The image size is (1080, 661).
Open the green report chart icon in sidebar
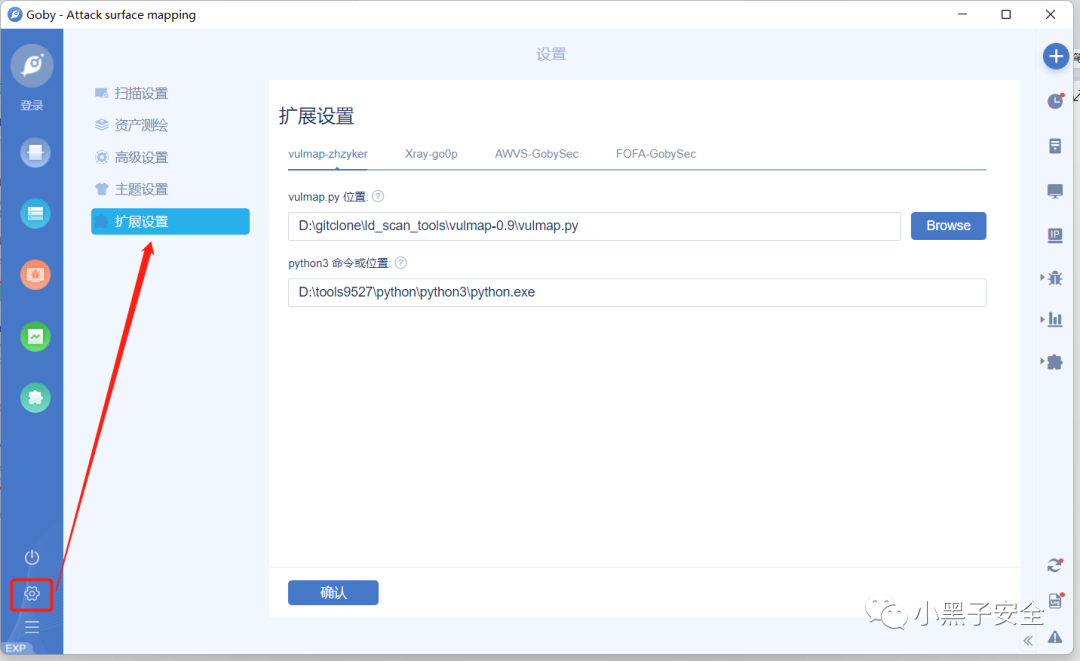pos(35,337)
